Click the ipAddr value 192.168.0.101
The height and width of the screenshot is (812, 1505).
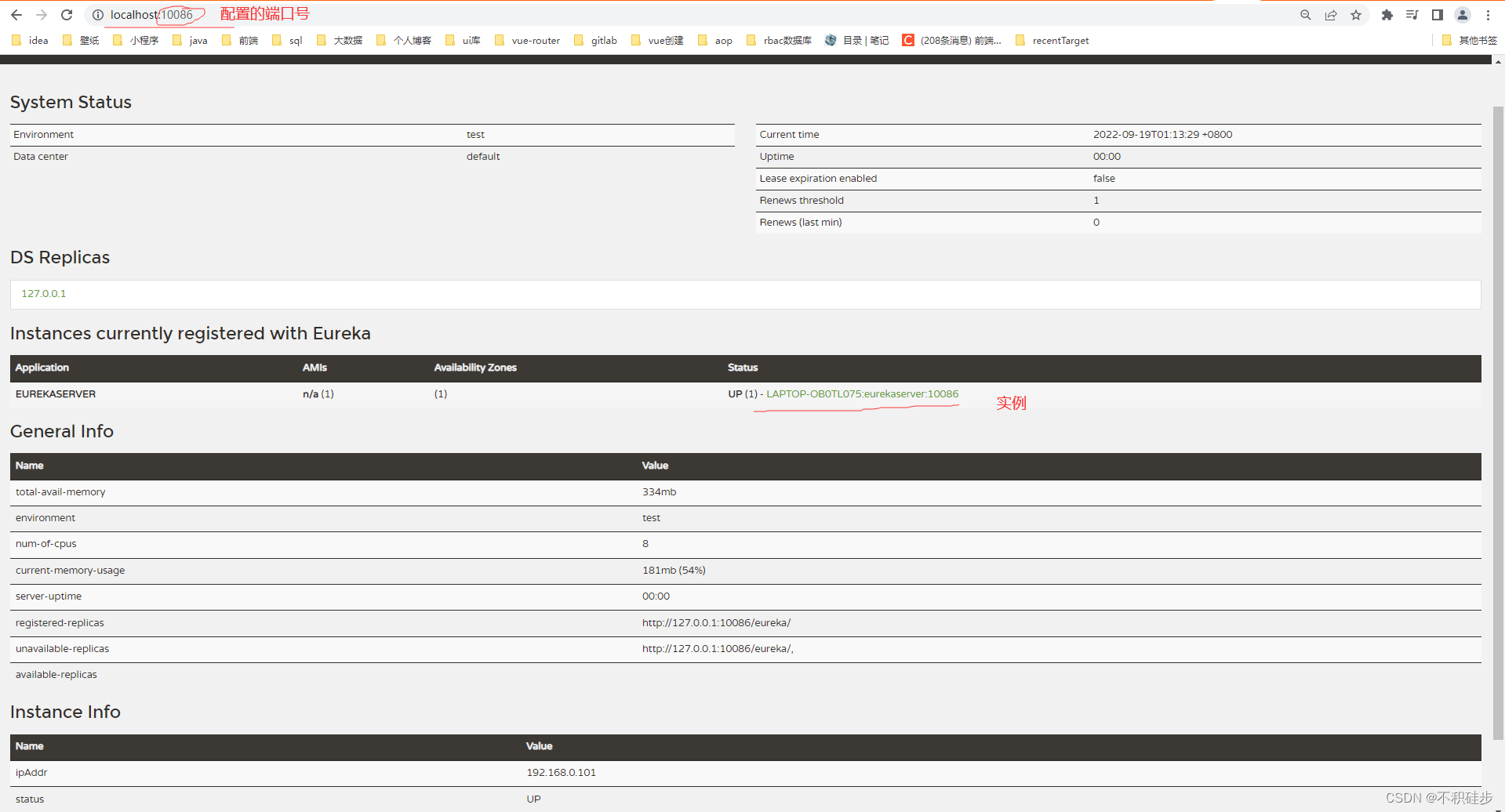click(561, 773)
